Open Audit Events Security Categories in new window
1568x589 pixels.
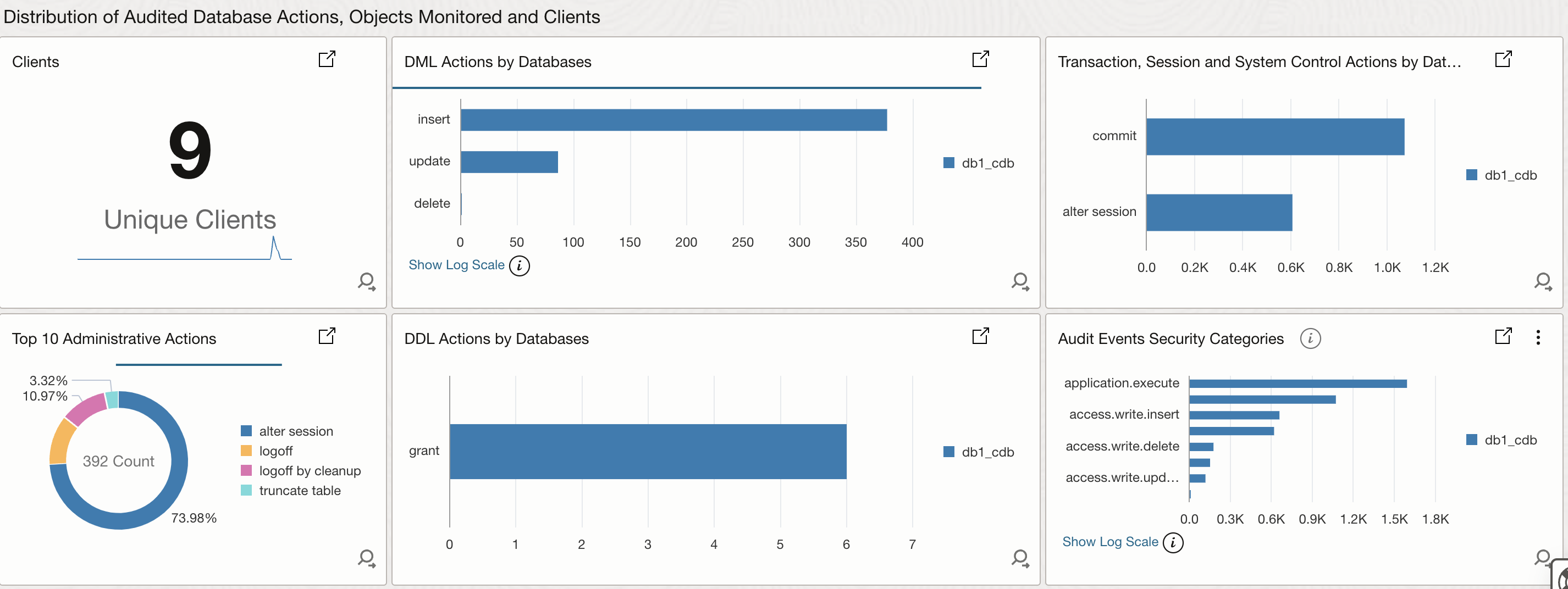pyautogui.click(x=1503, y=336)
